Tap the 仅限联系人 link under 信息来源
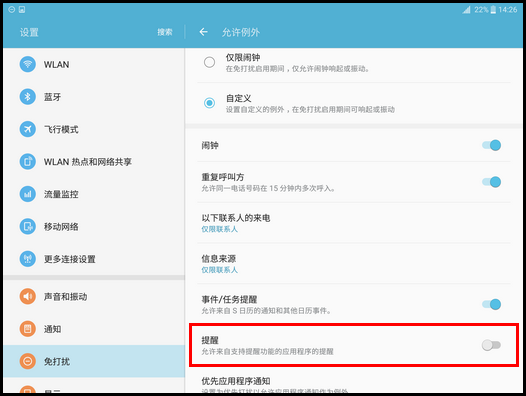 (x=219, y=269)
